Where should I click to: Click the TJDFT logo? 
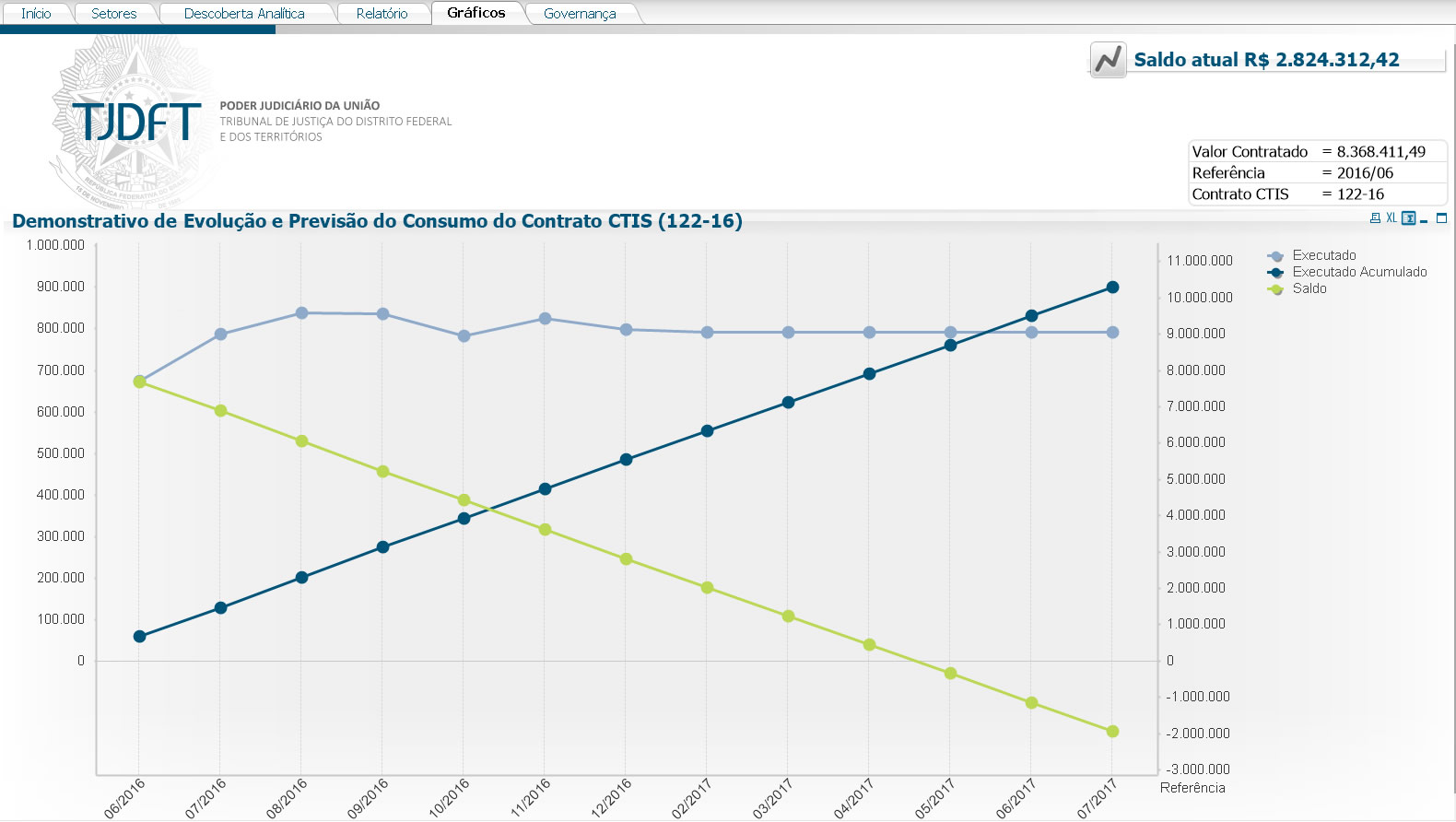click(136, 122)
